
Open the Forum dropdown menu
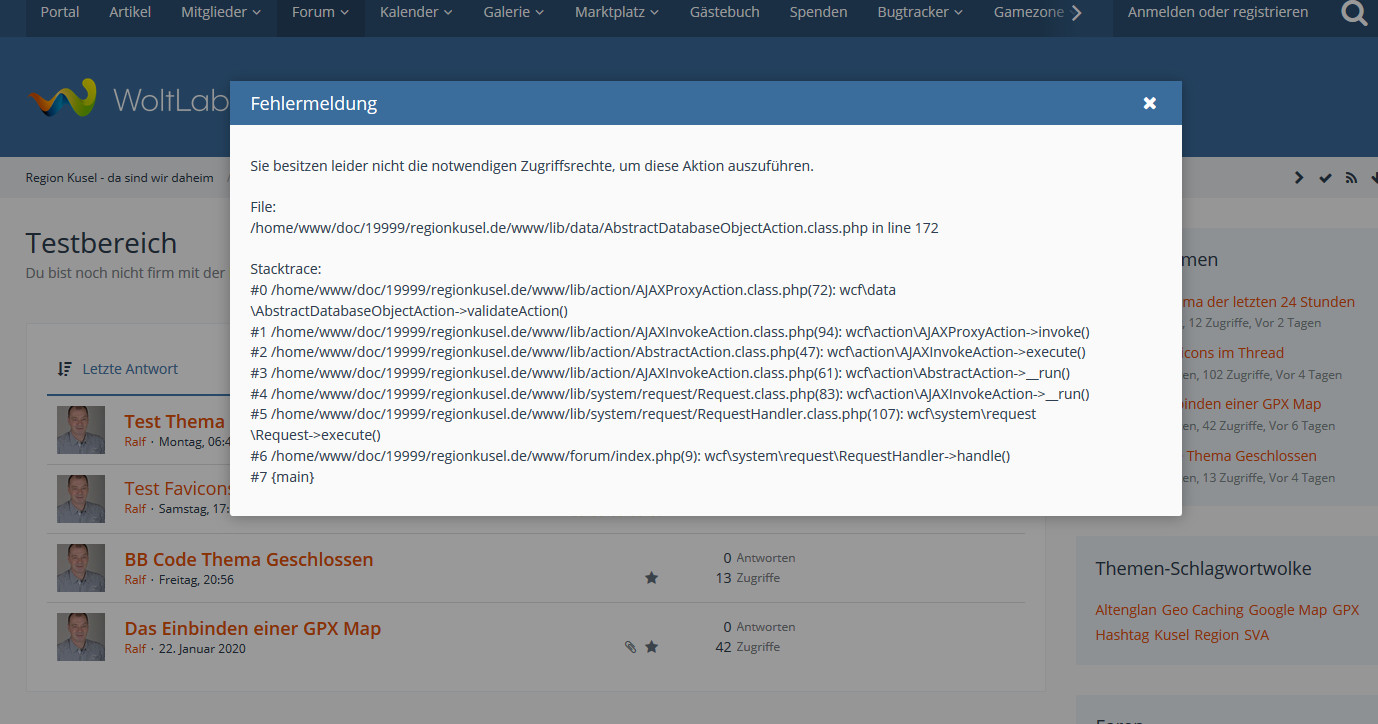tap(320, 12)
